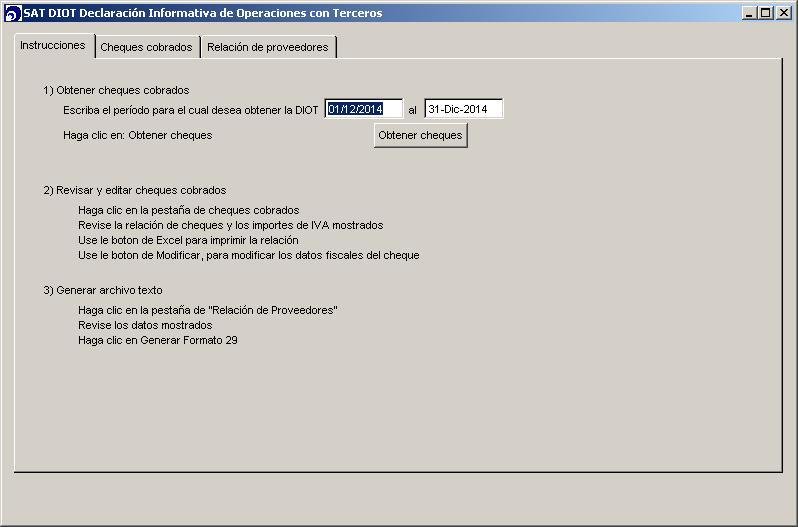Click the text 'Haga clic en: Obtener cheques'
Image resolution: width=798 pixels, height=527 pixels.
click(x=137, y=135)
